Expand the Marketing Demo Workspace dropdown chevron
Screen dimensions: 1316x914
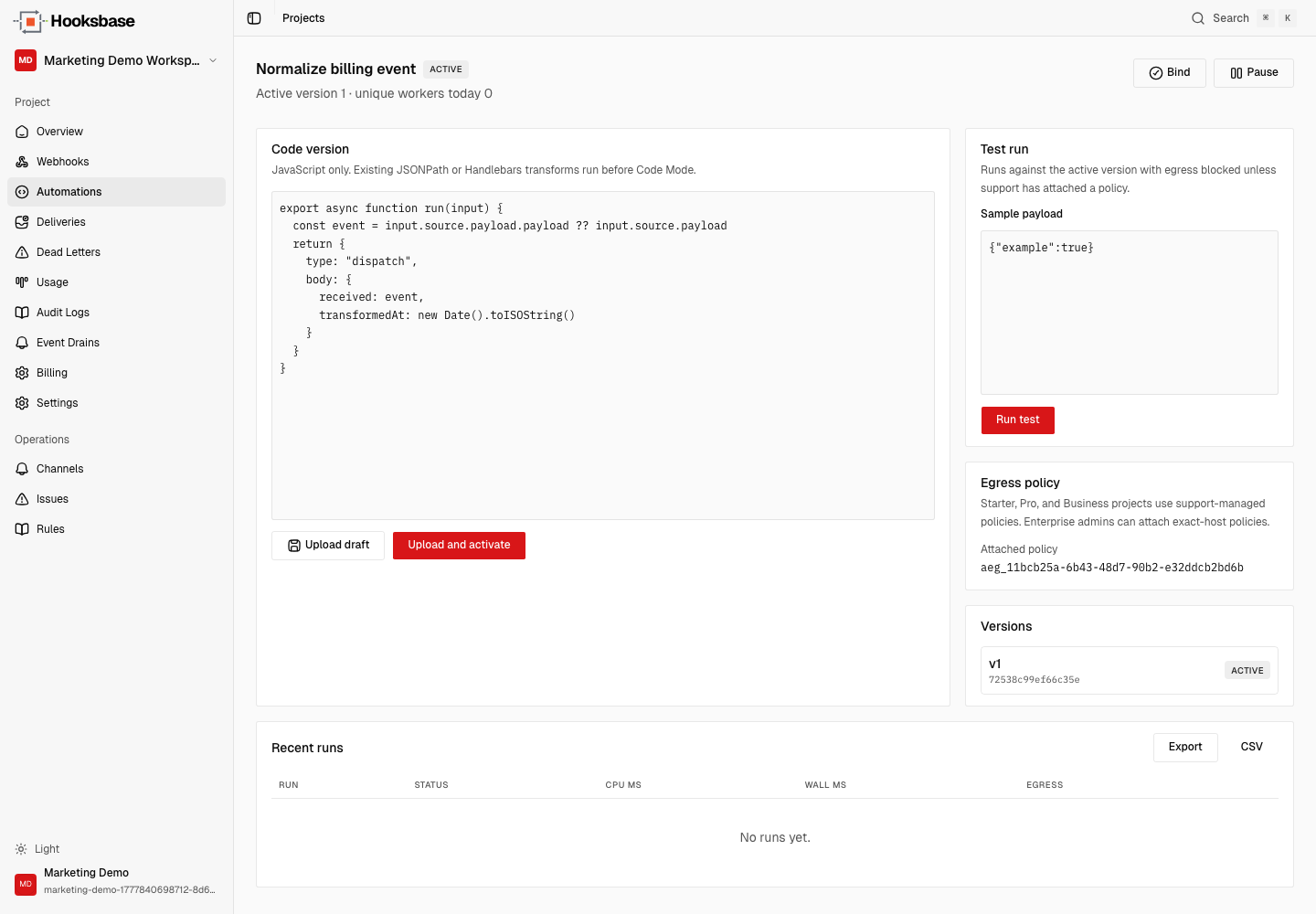pos(213,60)
